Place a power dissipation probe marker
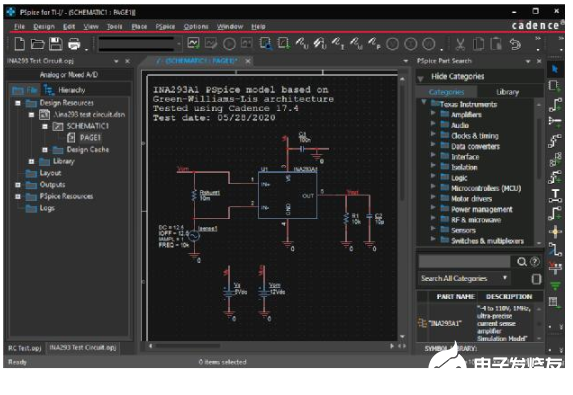Screen dimensions: 573x395 tap(374, 44)
